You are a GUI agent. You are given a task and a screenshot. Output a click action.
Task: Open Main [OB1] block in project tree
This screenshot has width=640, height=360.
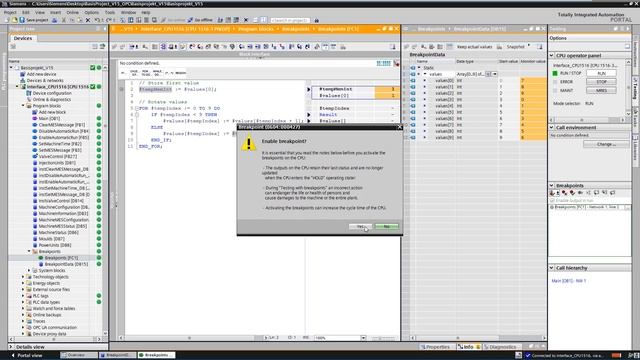pos(49,118)
